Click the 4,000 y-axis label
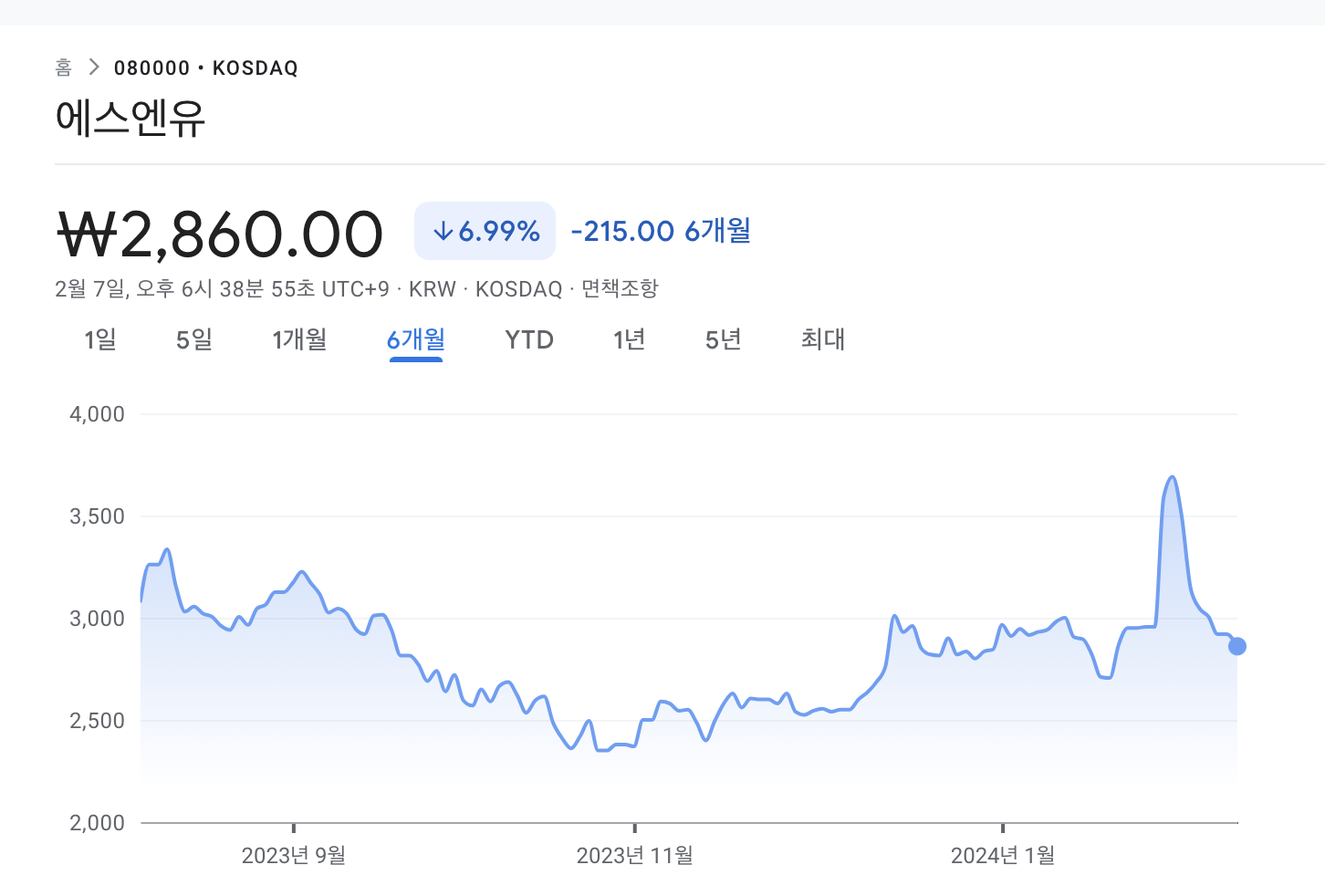The width and height of the screenshot is (1325, 896). (x=97, y=414)
